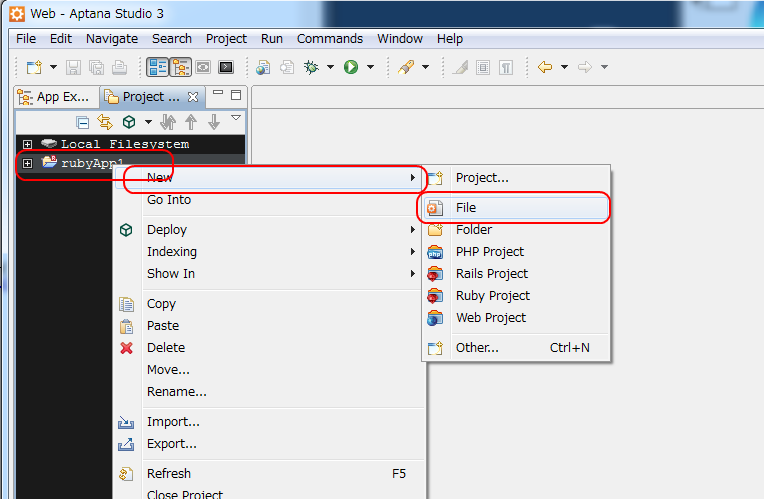Toggle the Project Explorer view toolbar icon
This screenshot has height=499, width=764.
157,67
